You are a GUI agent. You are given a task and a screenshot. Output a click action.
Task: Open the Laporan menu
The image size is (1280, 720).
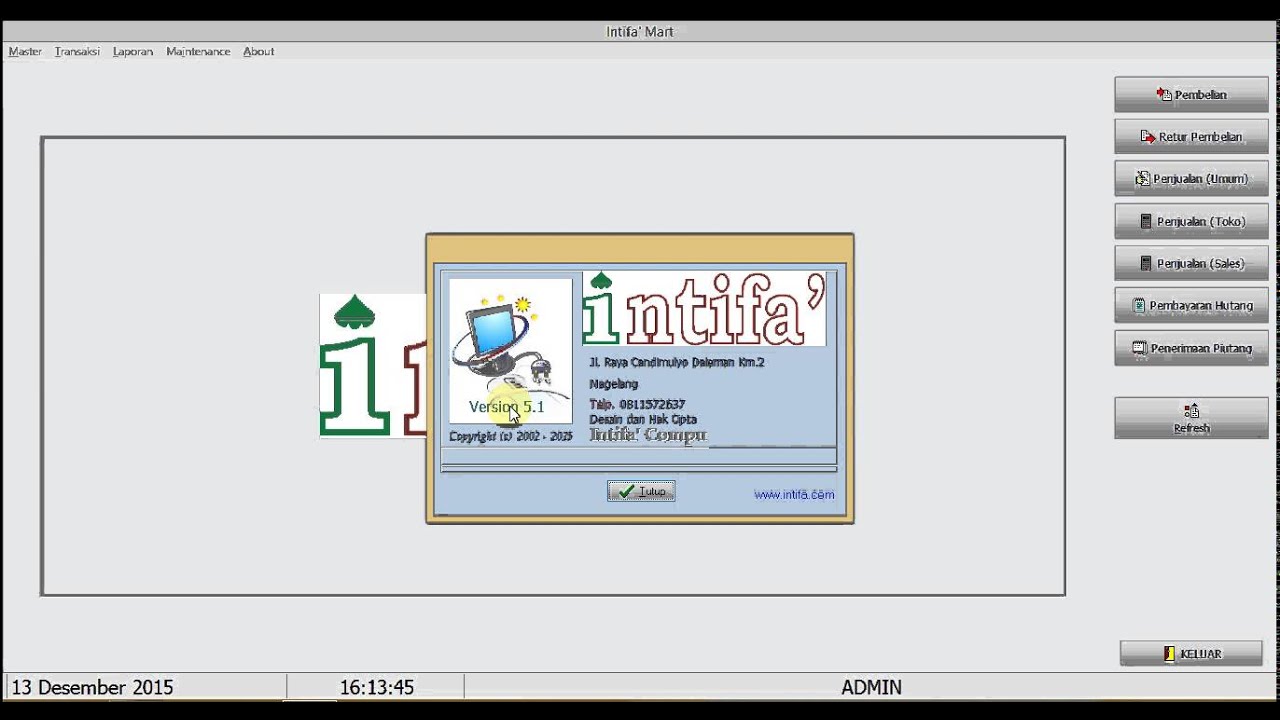[x=133, y=51]
